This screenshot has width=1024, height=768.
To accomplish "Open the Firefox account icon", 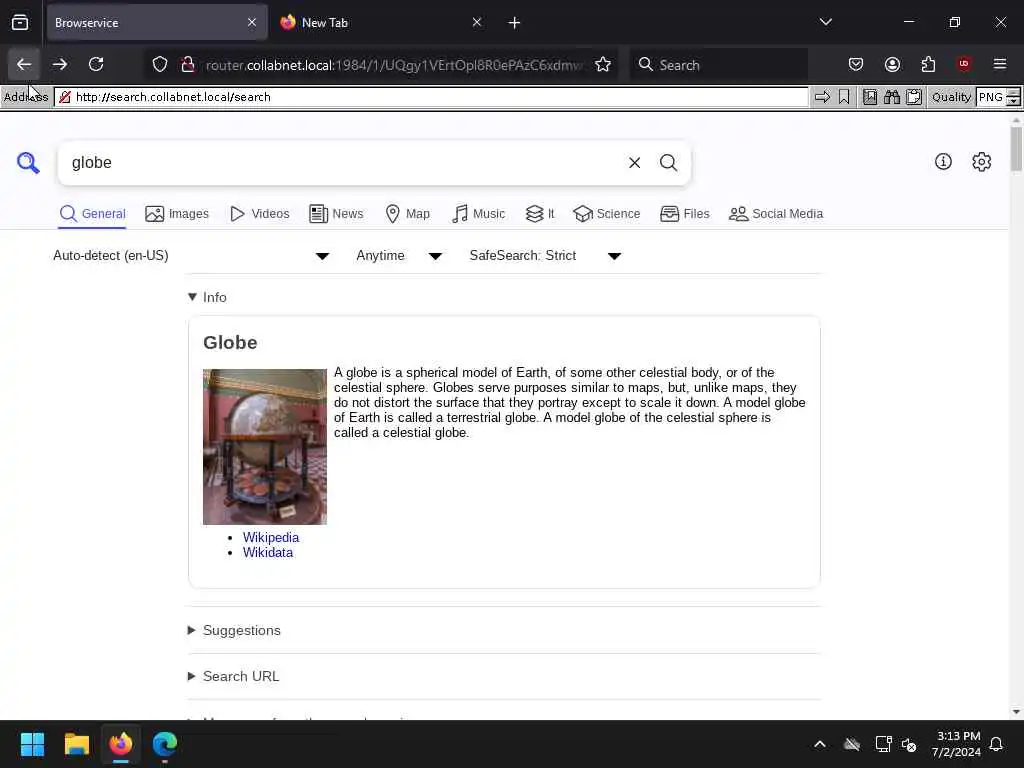I will 892,64.
